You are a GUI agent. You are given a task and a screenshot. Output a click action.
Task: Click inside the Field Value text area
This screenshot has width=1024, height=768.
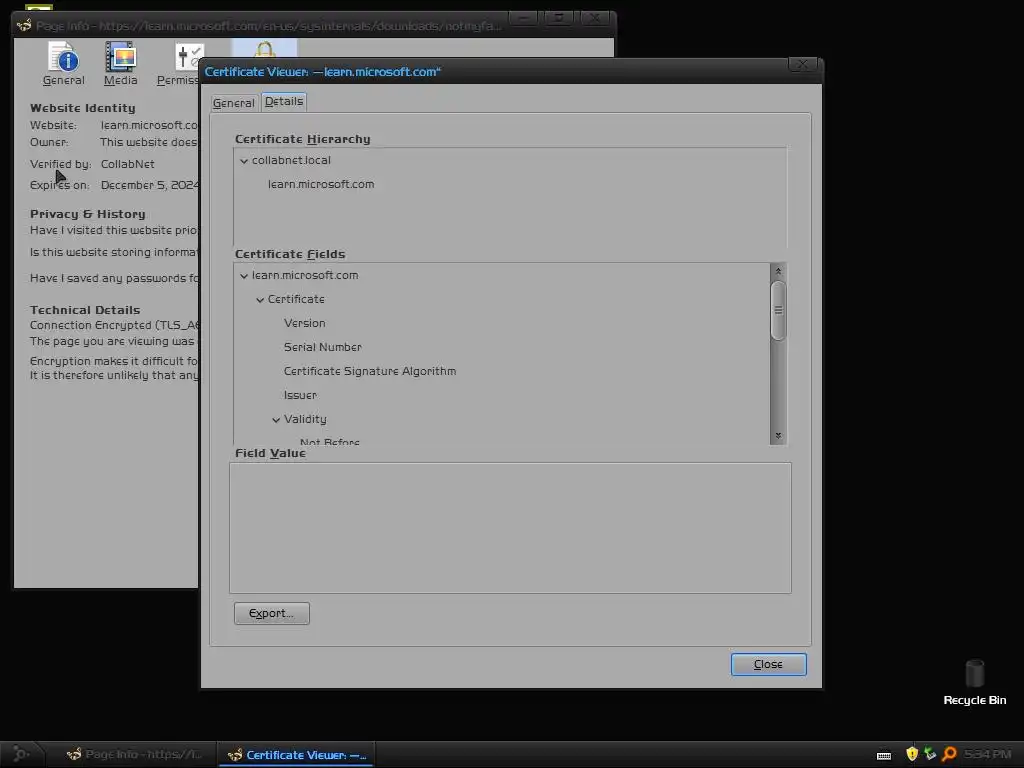(510, 528)
